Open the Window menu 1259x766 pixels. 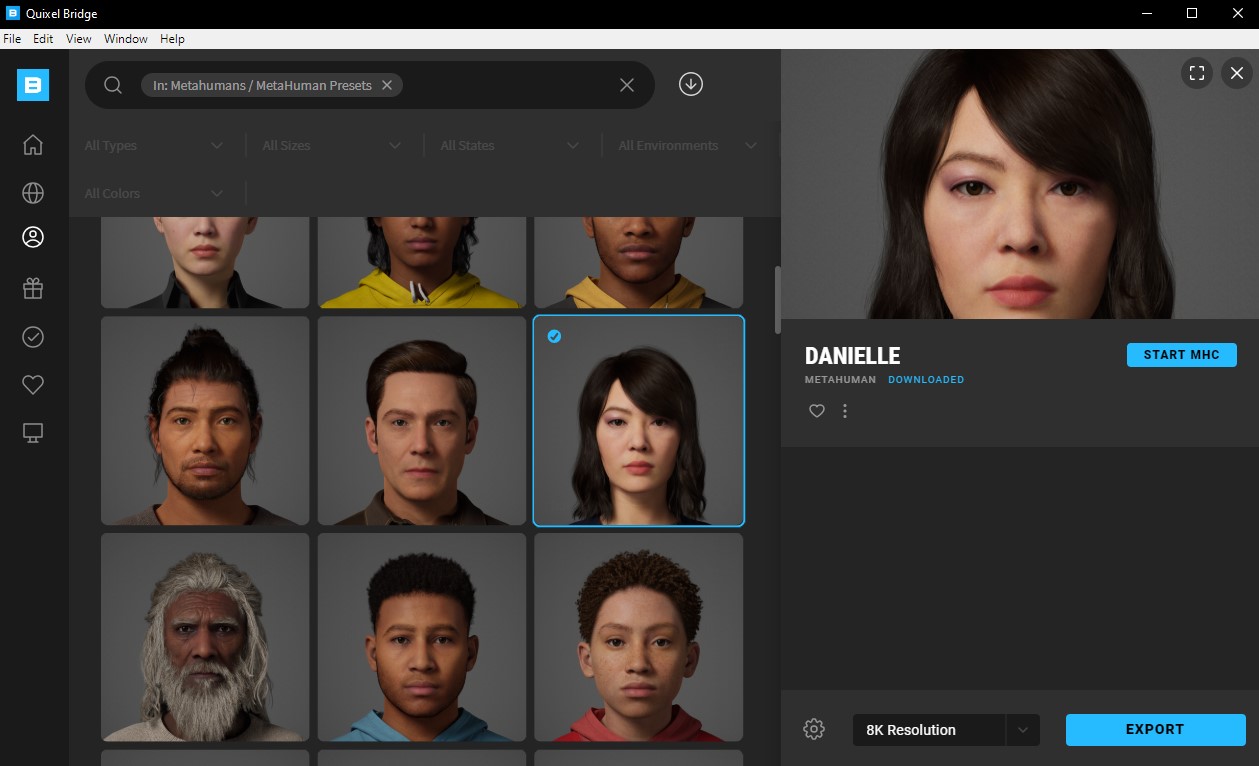coord(125,39)
